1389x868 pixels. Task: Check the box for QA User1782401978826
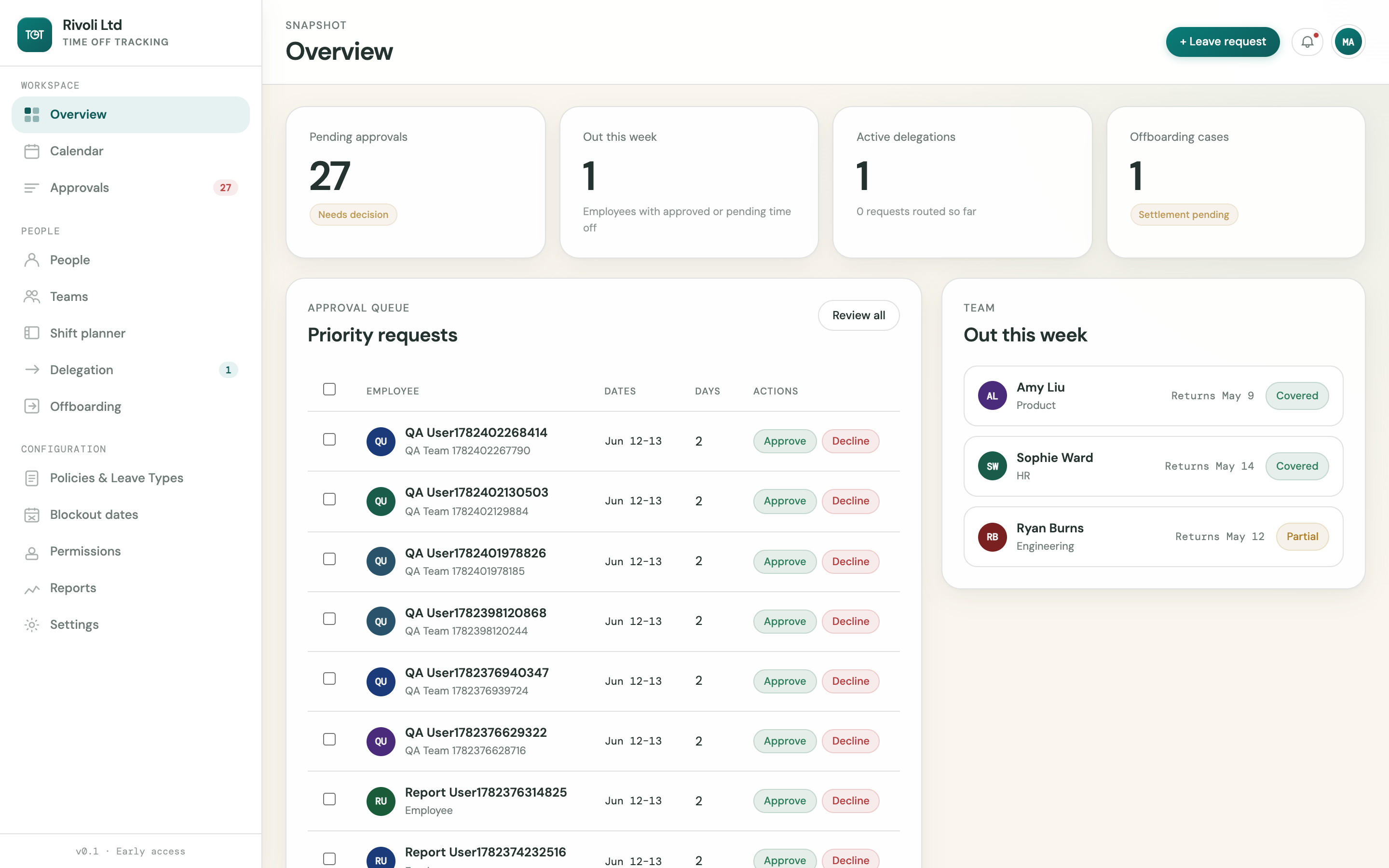click(329, 559)
